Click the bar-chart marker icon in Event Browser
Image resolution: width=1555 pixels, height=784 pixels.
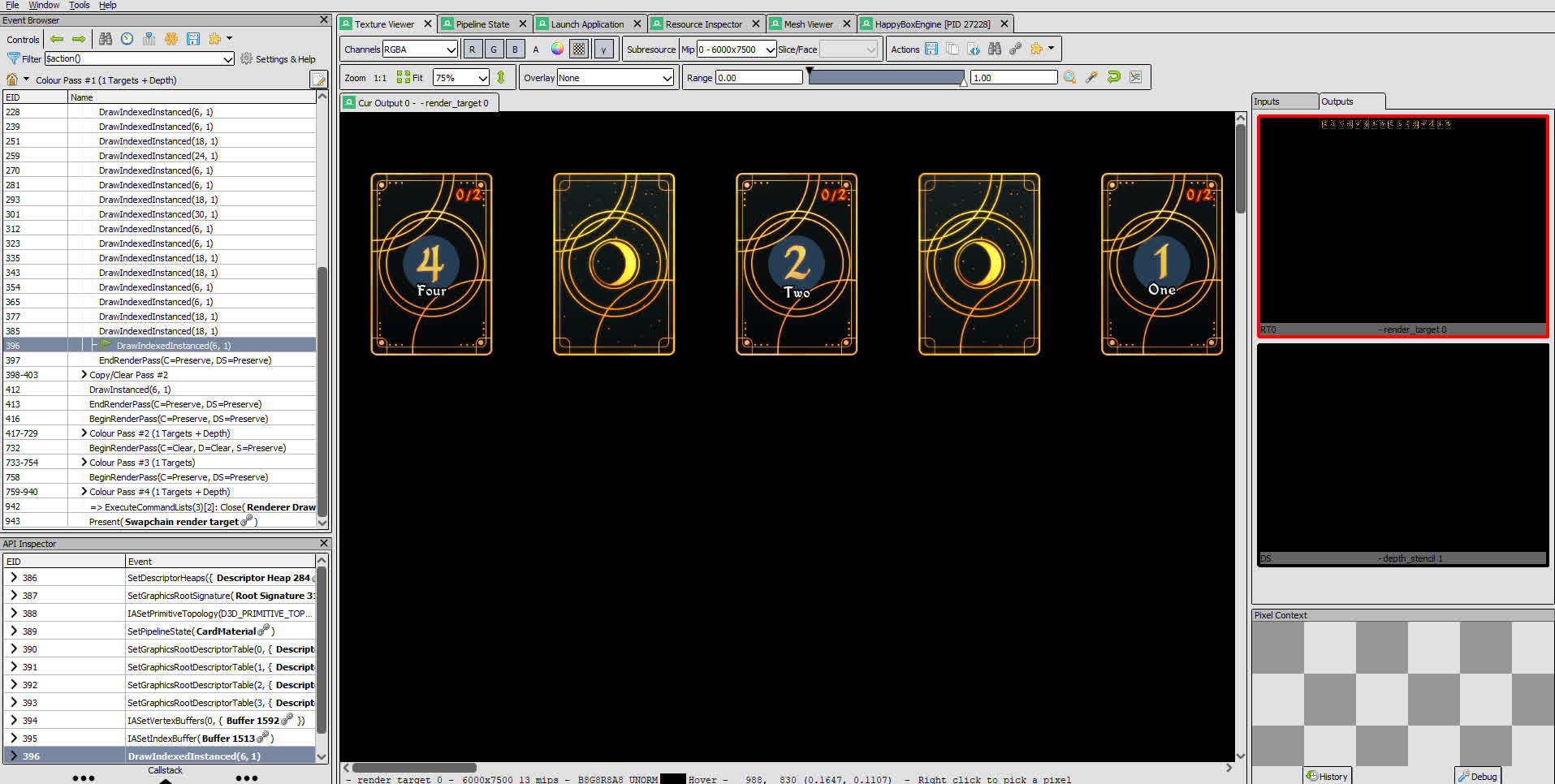tap(149, 39)
